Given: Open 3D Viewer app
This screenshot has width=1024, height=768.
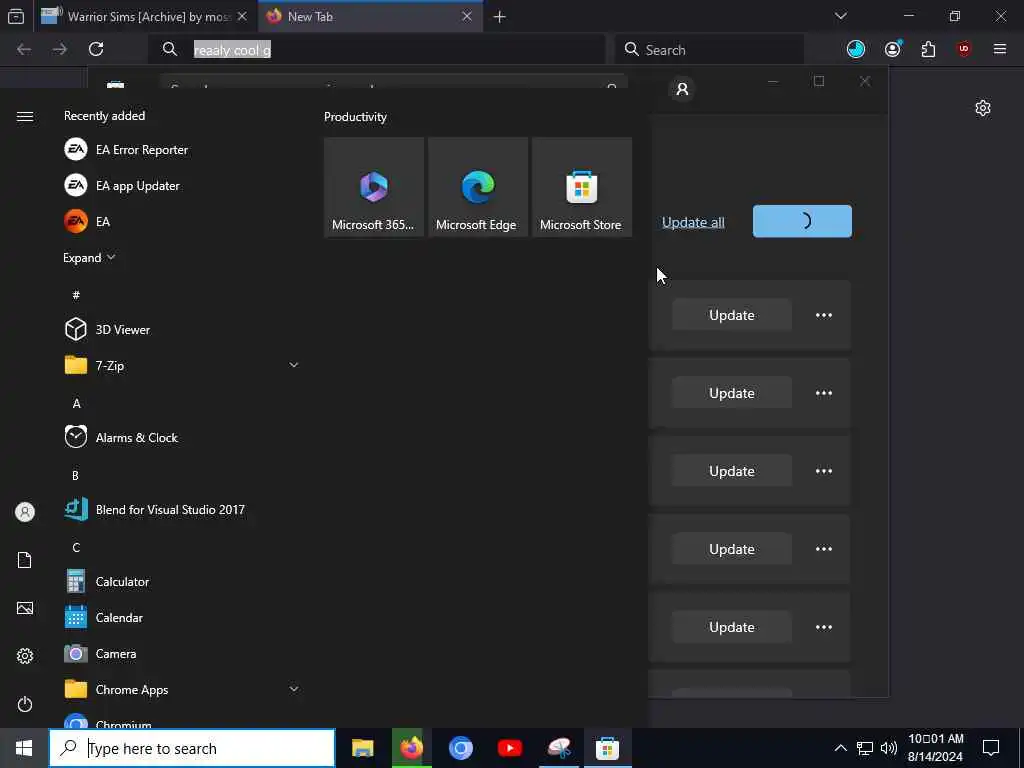Looking at the screenshot, I should click(x=182, y=329).
